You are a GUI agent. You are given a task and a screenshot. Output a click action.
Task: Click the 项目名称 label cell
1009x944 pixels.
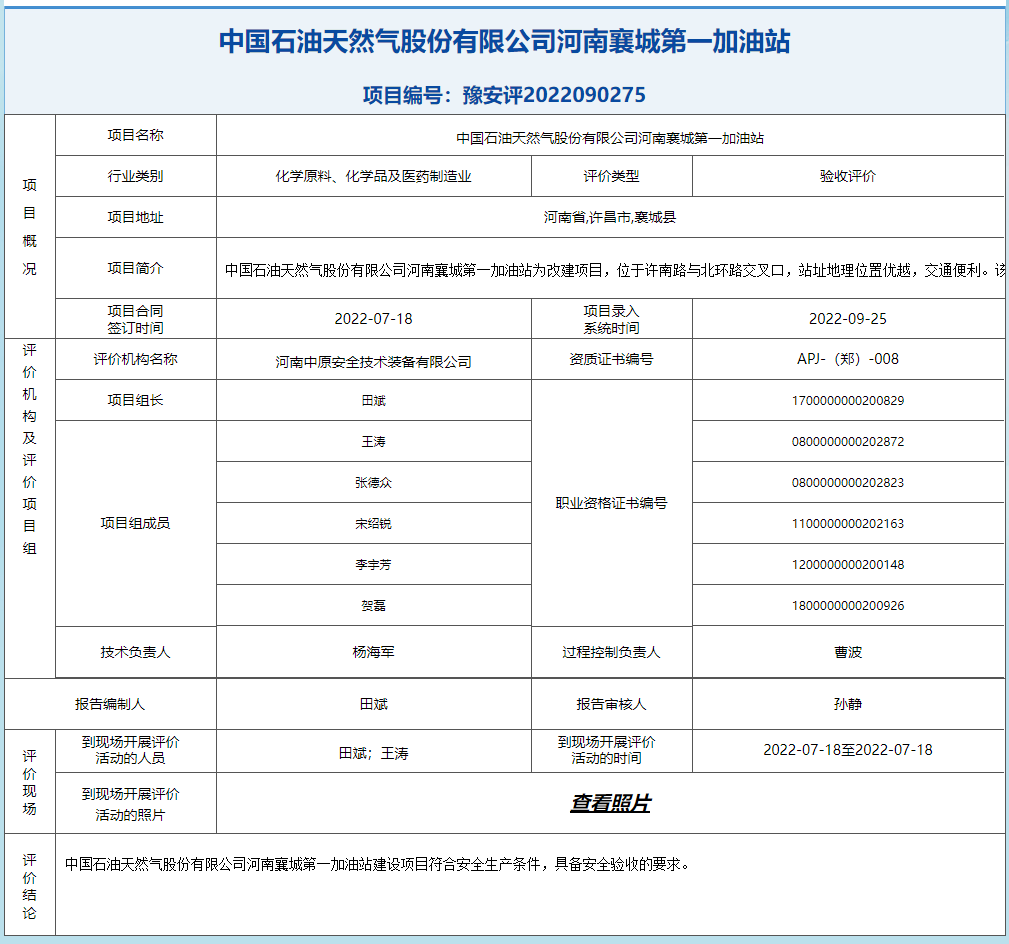tap(135, 135)
